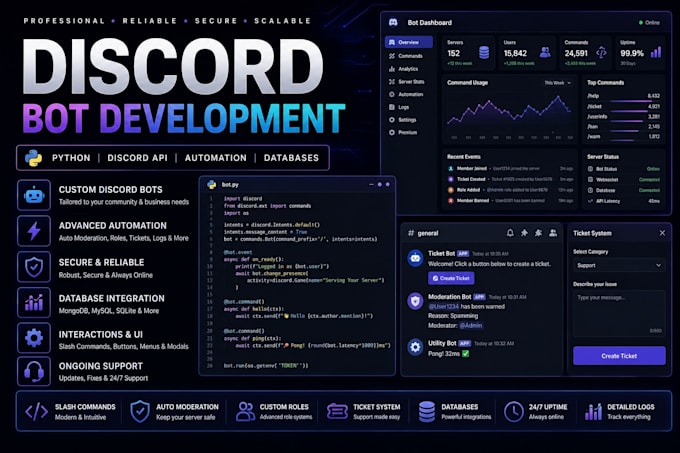
Task: Close the Ticket System panel
Action: coord(662,233)
